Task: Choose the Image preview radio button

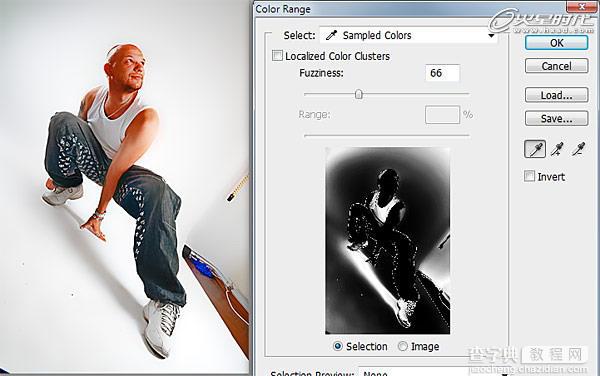Action: (x=403, y=346)
